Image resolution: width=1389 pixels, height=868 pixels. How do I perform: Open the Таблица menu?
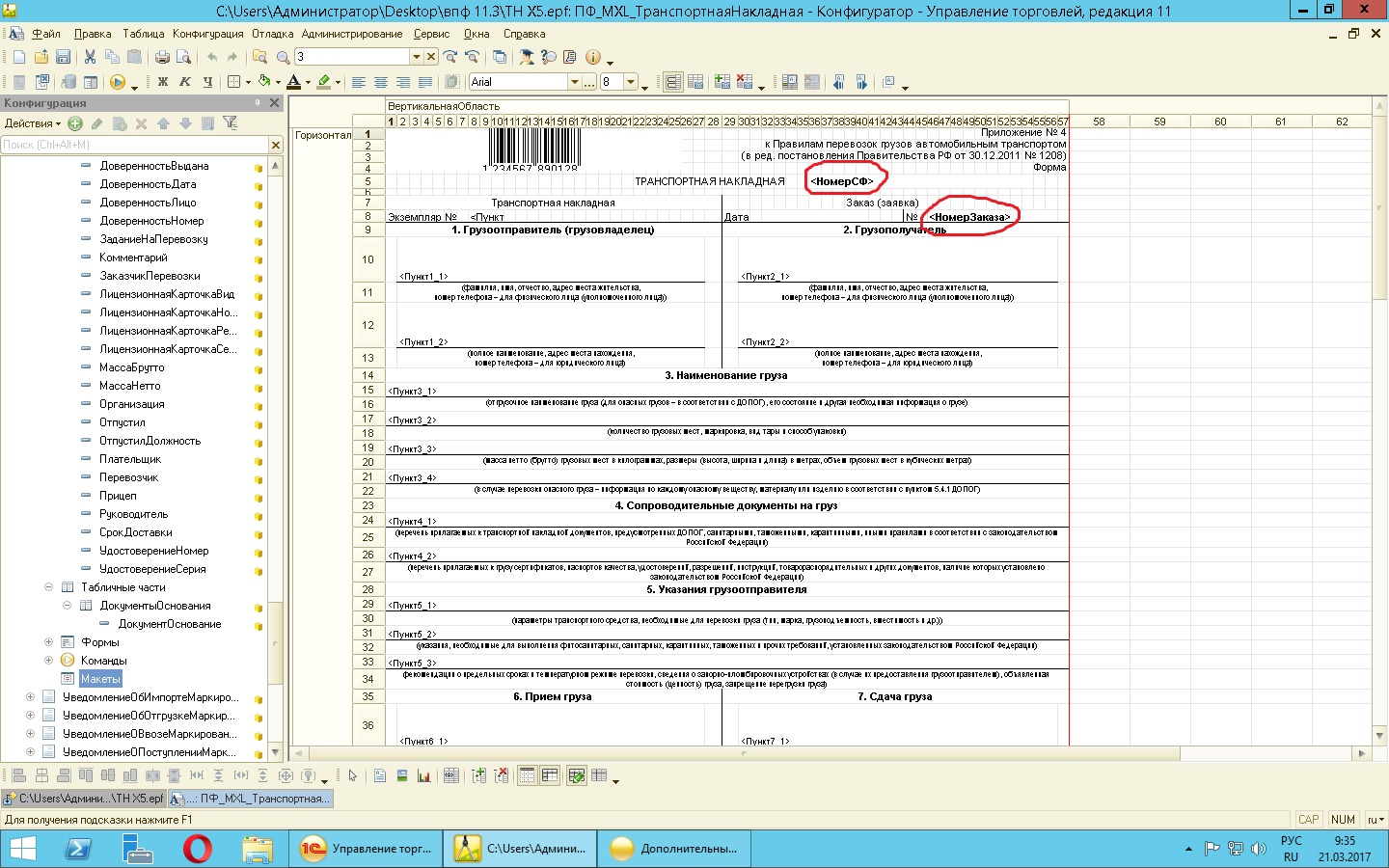point(143,34)
